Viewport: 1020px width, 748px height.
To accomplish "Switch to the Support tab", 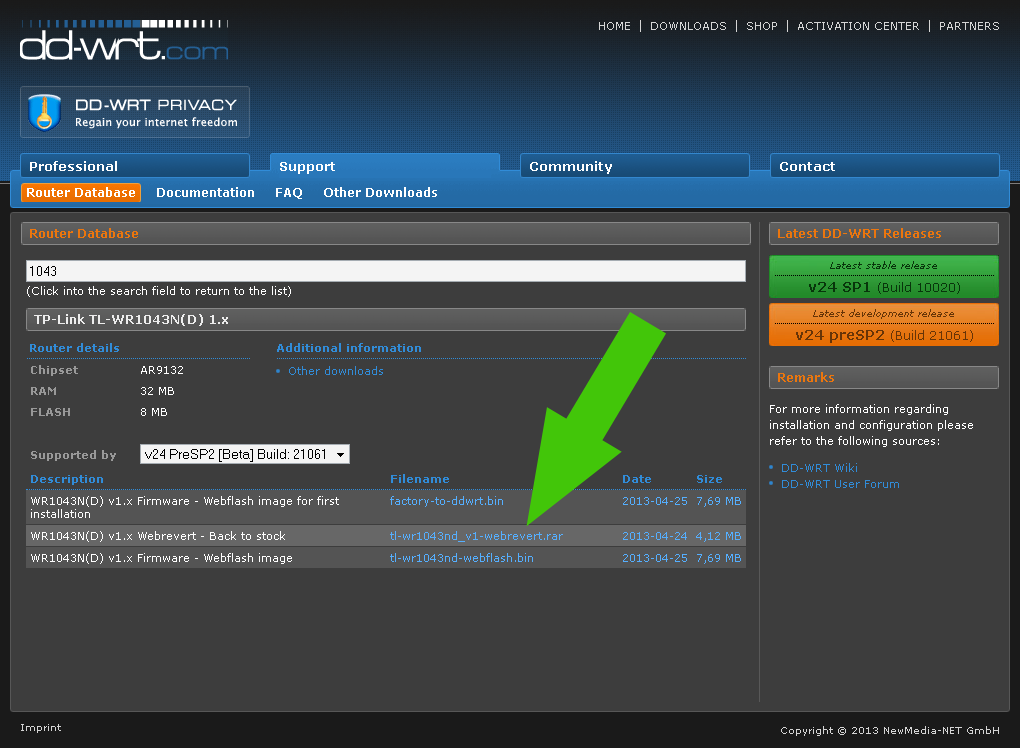I will pyautogui.click(x=384, y=166).
